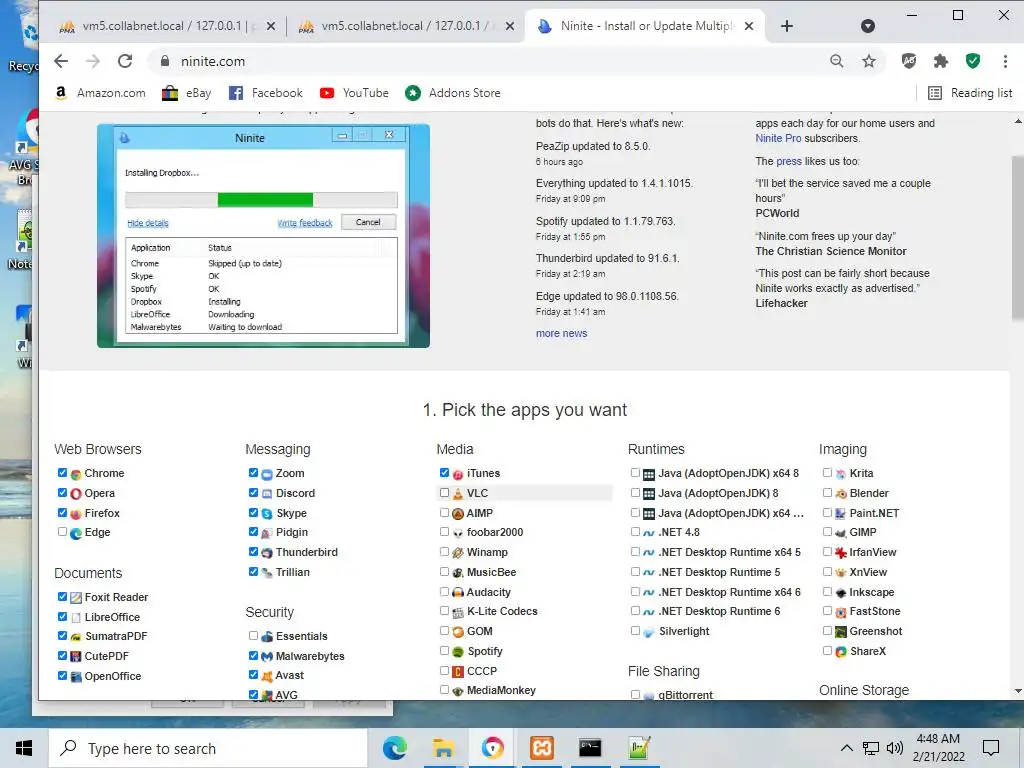1024x768 pixels.
Task: Uncheck the LibreOffice checkbox
Action: tap(62, 616)
